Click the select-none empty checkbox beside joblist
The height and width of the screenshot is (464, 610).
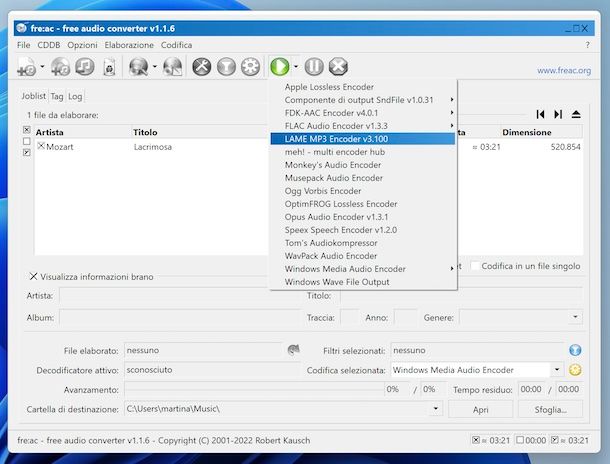pyautogui.click(x=26, y=141)
